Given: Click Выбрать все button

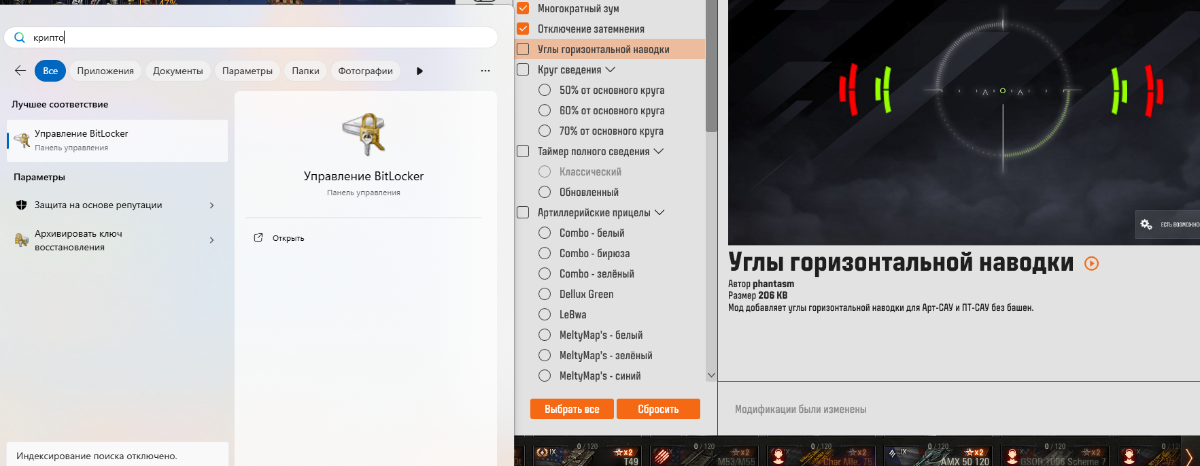Looking at the screenshot, I should point(572,409).
